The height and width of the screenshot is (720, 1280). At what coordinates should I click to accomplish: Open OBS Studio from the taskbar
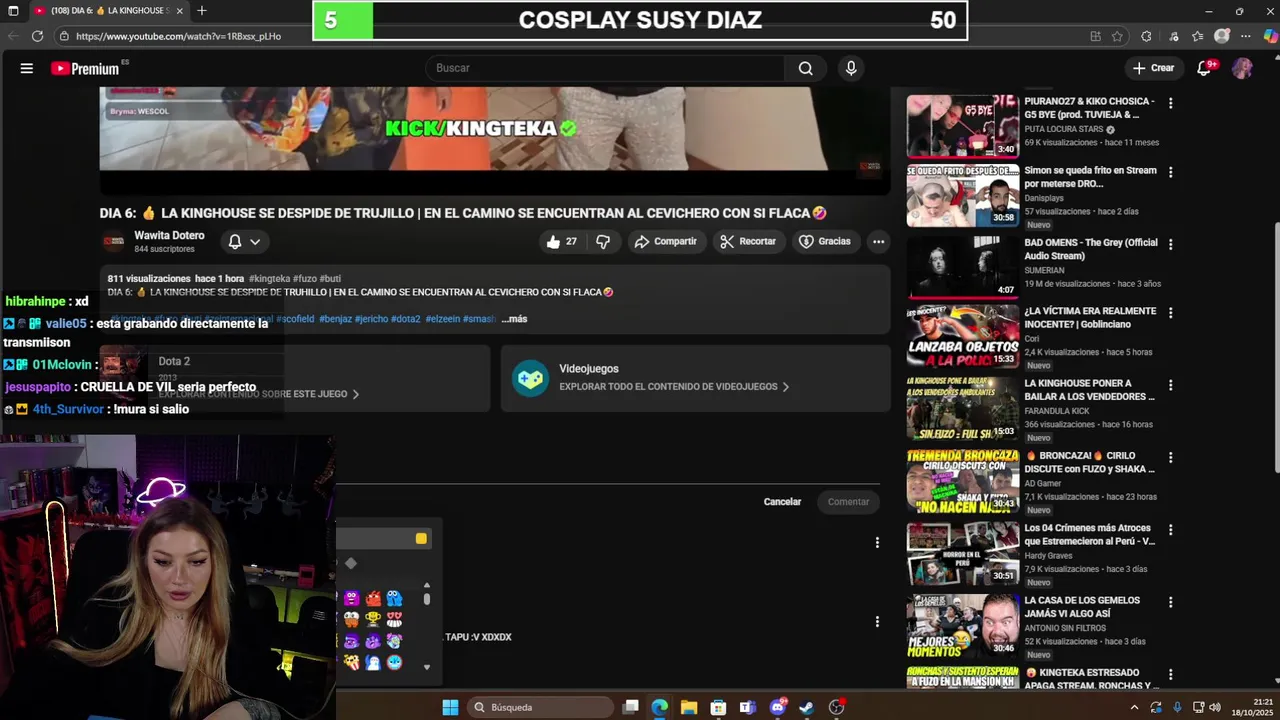pyautogui.click(x=837, y=707)
